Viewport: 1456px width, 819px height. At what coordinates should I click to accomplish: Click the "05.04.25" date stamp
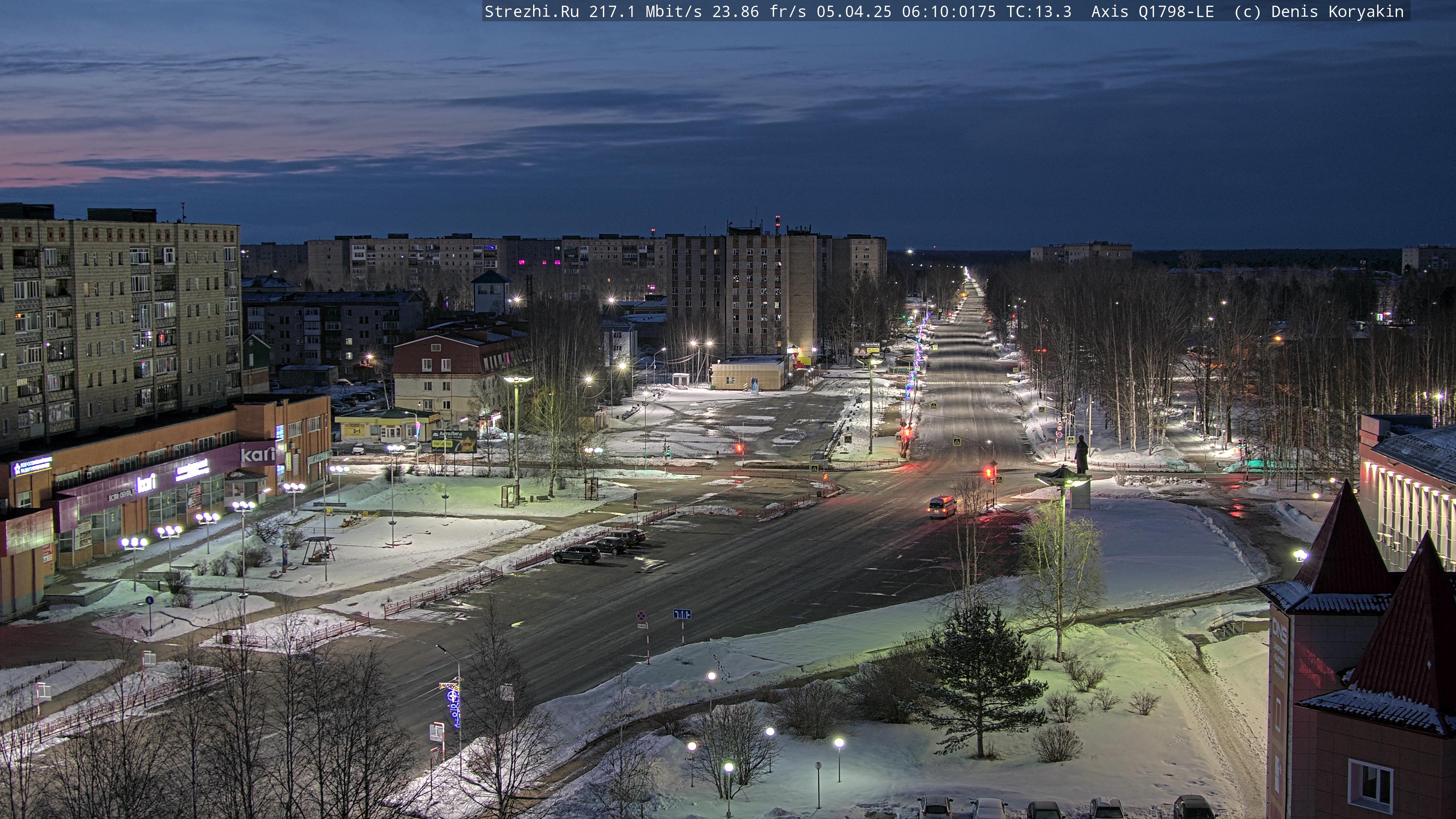pyautogui.click(x=854, y=11)
